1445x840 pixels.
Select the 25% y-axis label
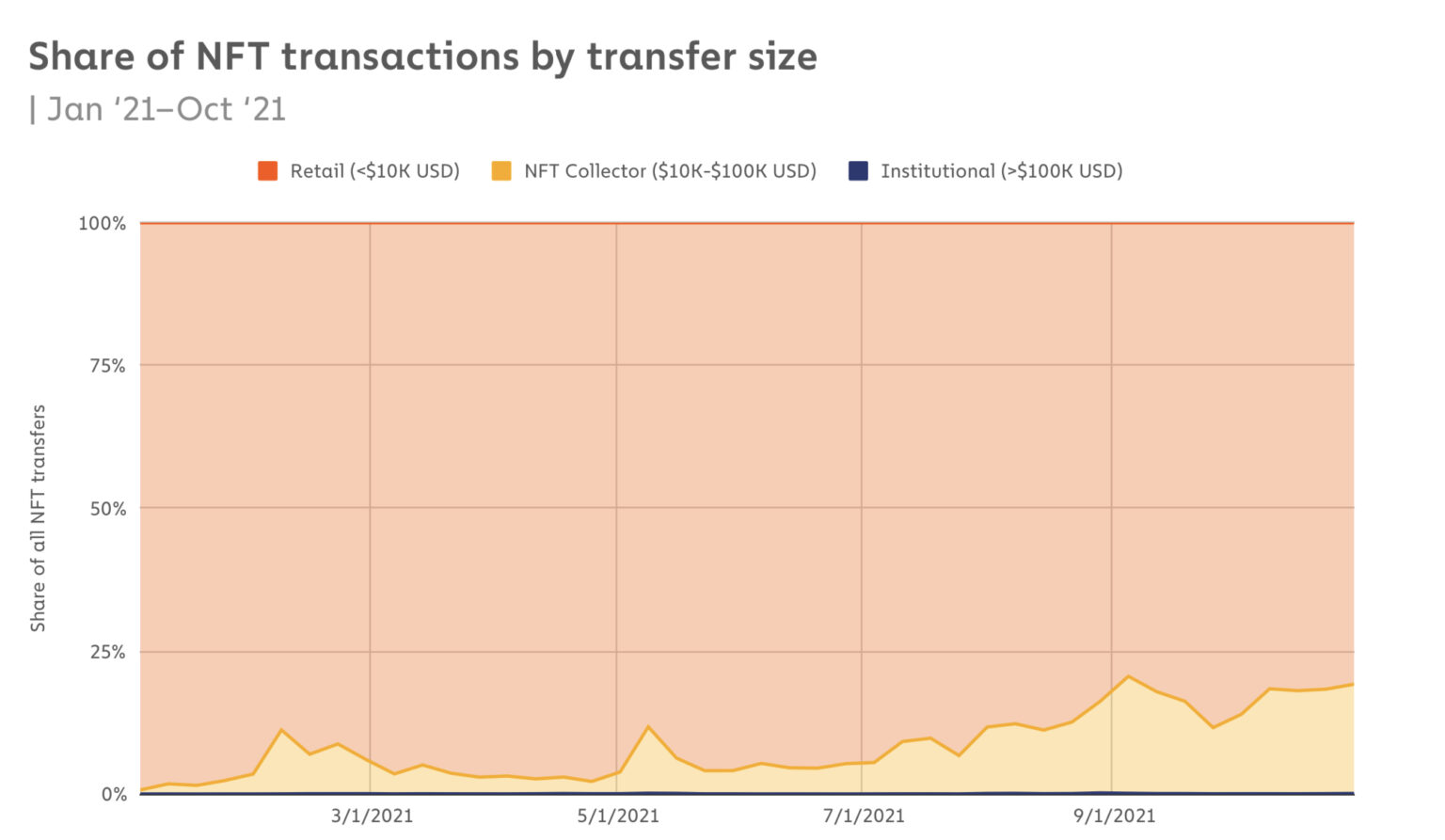click(x=106, y=652)
